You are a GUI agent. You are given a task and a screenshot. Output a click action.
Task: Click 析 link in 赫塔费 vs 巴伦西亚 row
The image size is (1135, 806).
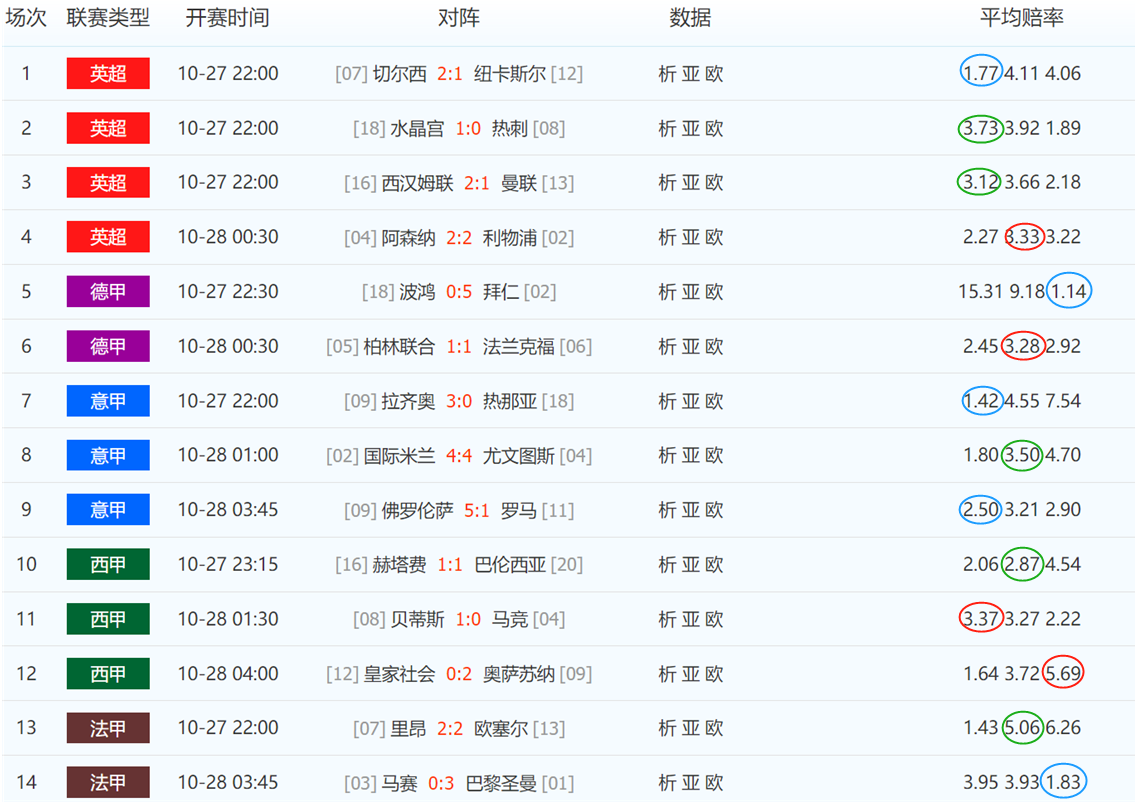point(667,564)
